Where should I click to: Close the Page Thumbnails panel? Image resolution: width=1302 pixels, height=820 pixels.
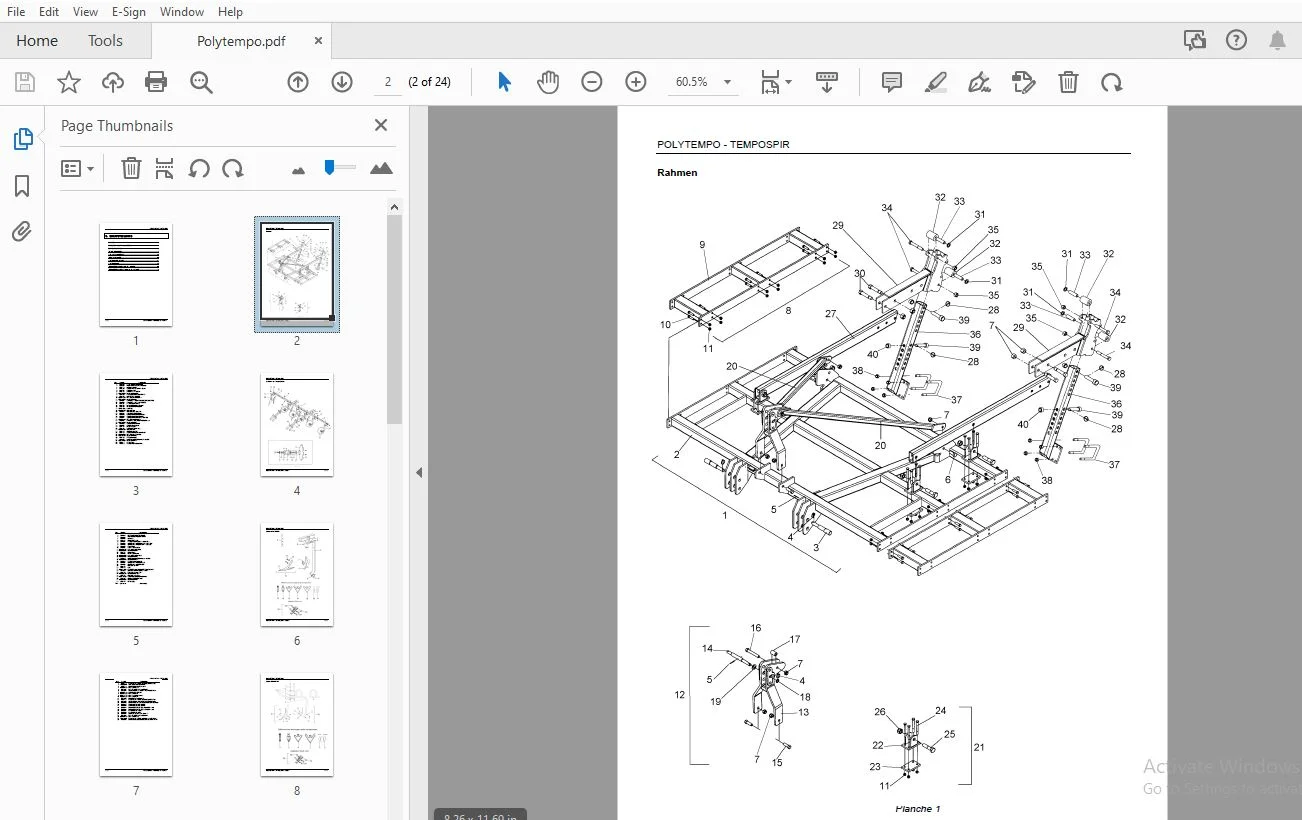[x=381, y=125]
